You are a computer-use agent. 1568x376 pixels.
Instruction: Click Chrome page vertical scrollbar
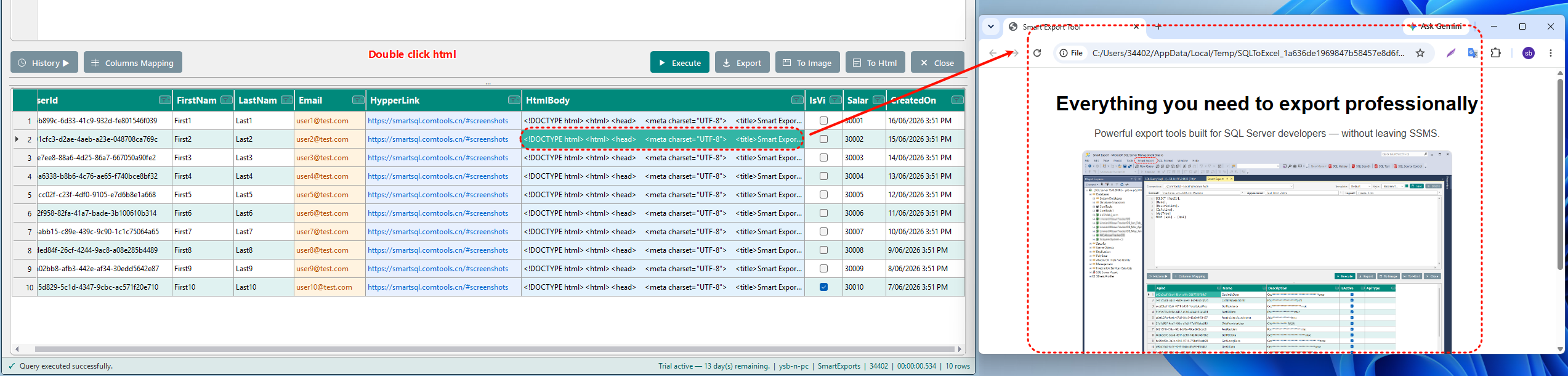click(1560, 174)
